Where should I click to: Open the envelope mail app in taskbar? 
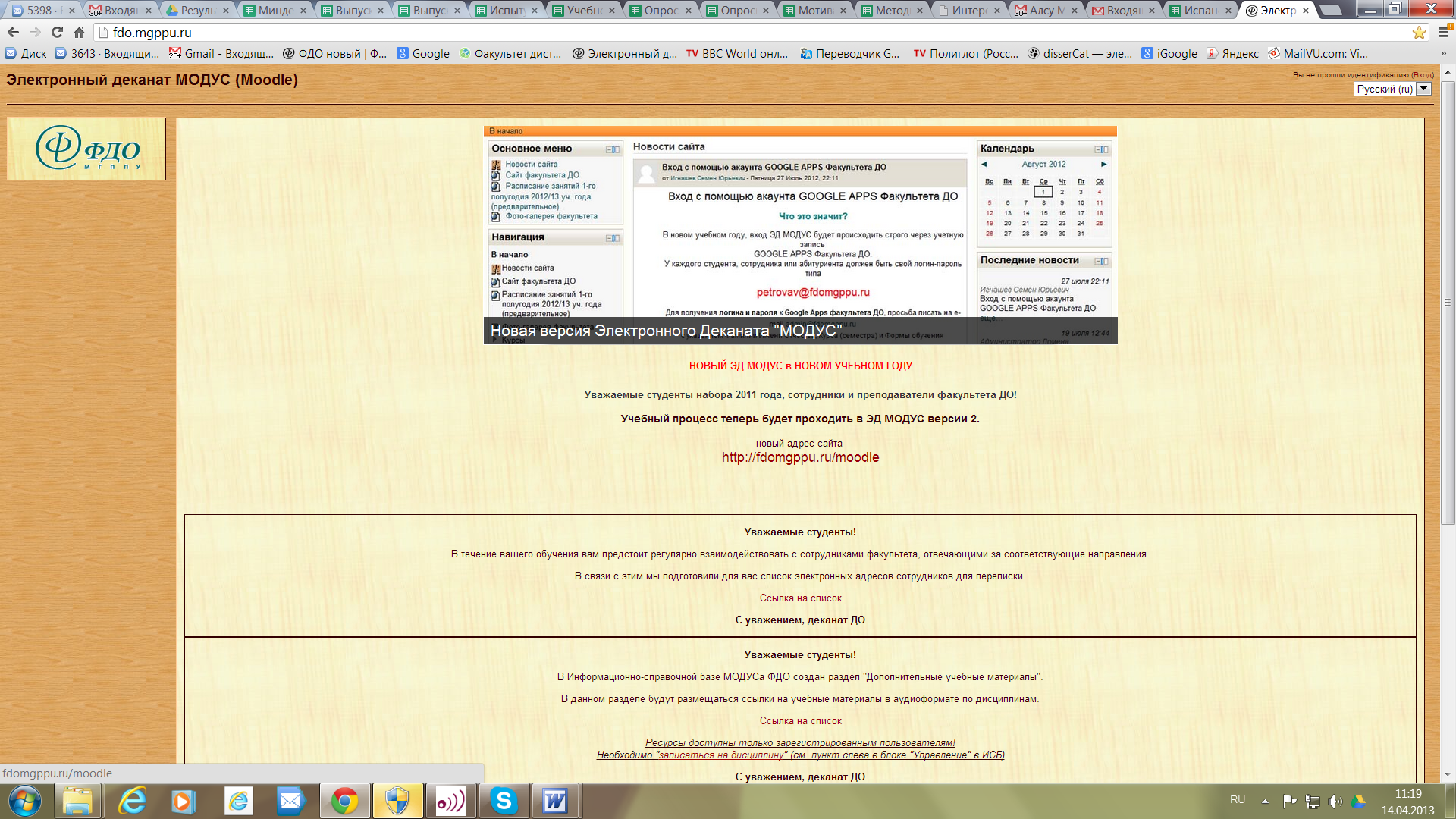(290, 801)
